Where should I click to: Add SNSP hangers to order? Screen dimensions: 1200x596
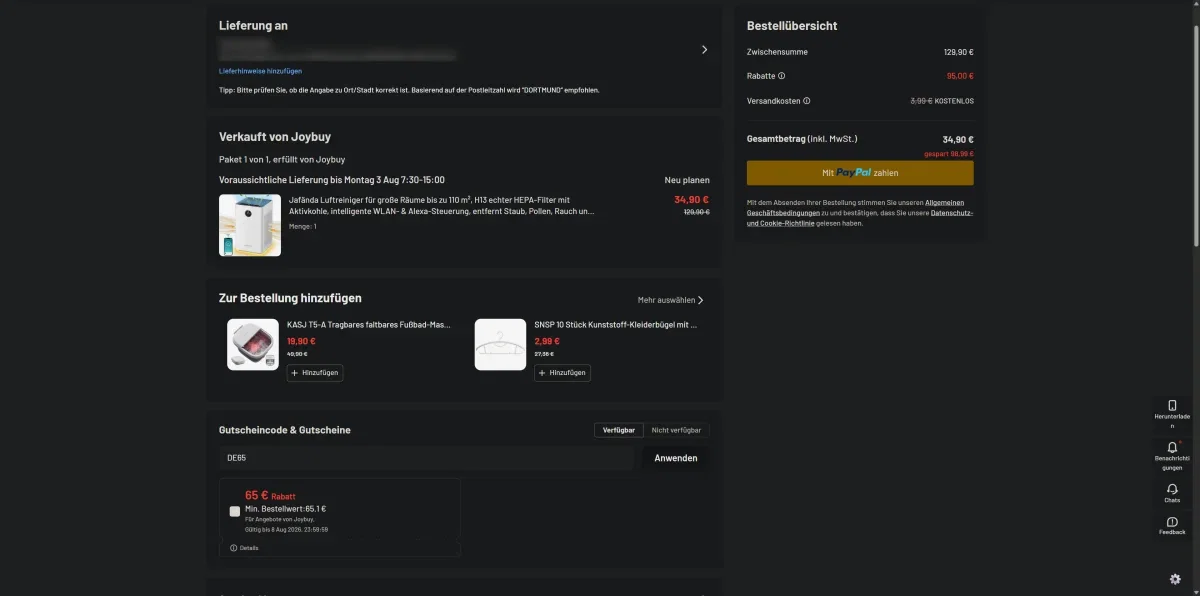pyautogui.click(x=562, y=373)
